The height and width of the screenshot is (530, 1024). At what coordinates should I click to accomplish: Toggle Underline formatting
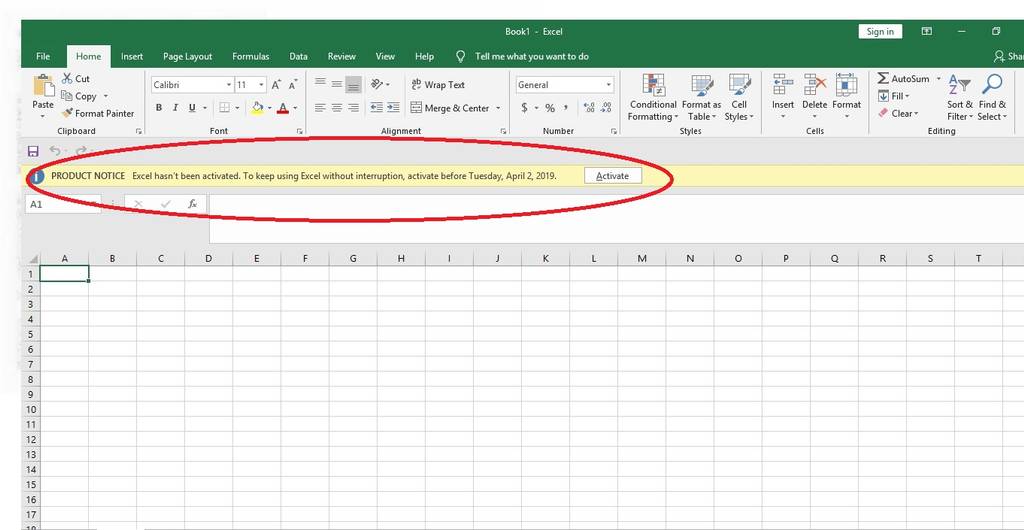pos(192,108)
